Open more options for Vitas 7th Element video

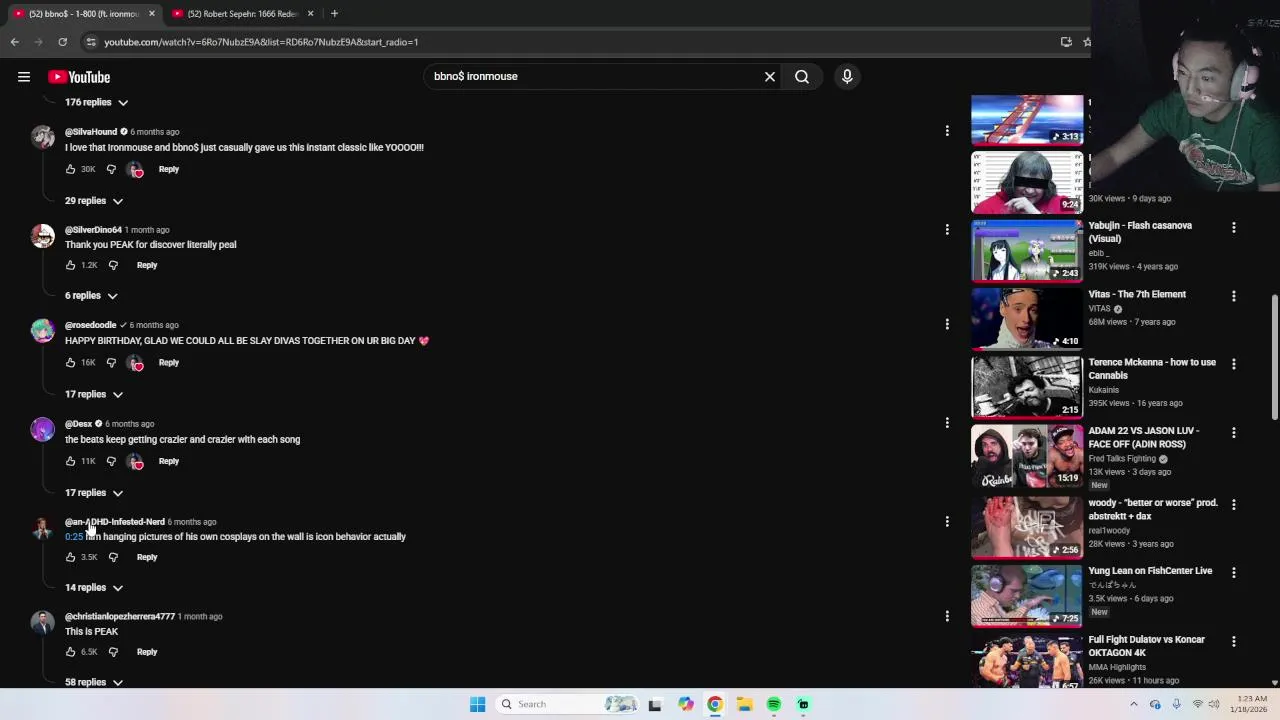(1234, 296)
